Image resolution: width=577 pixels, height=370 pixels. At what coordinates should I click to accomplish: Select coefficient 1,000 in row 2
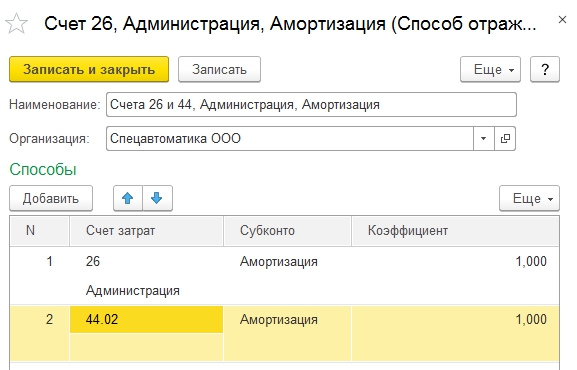coord(455,319)
